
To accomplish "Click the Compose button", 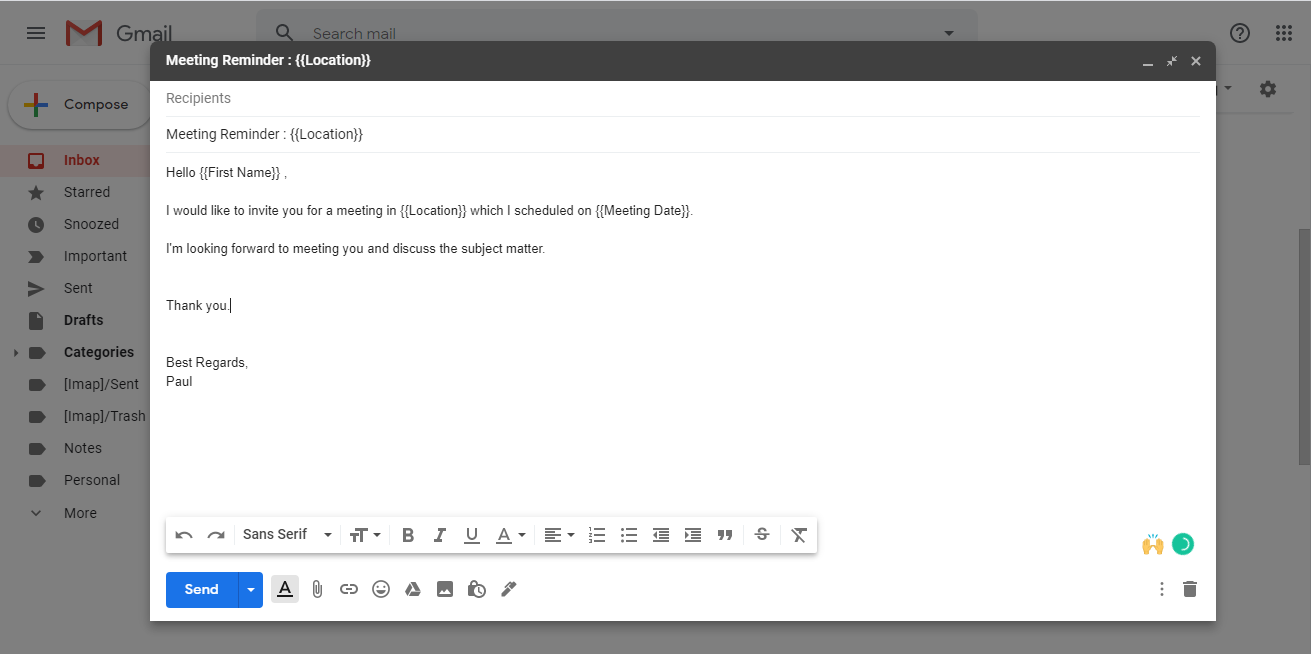I will tap(80, 105).
